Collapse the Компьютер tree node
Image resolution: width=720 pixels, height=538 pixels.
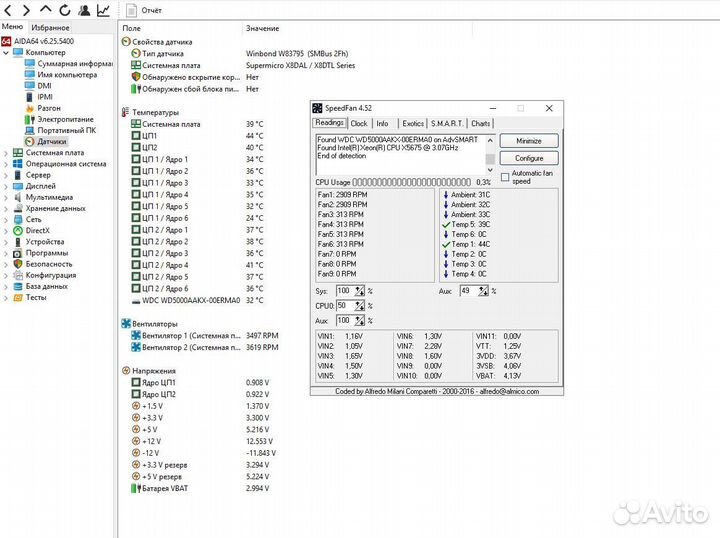[x=6, y=53]
